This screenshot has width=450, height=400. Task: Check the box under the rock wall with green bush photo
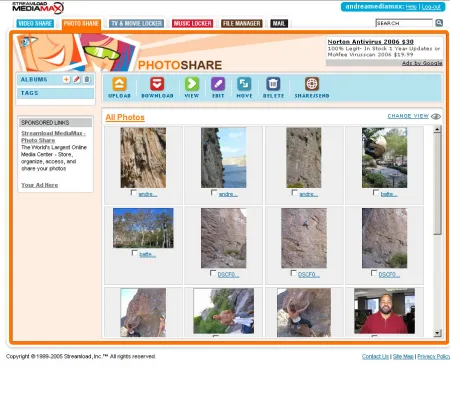[x=374, y=273]
